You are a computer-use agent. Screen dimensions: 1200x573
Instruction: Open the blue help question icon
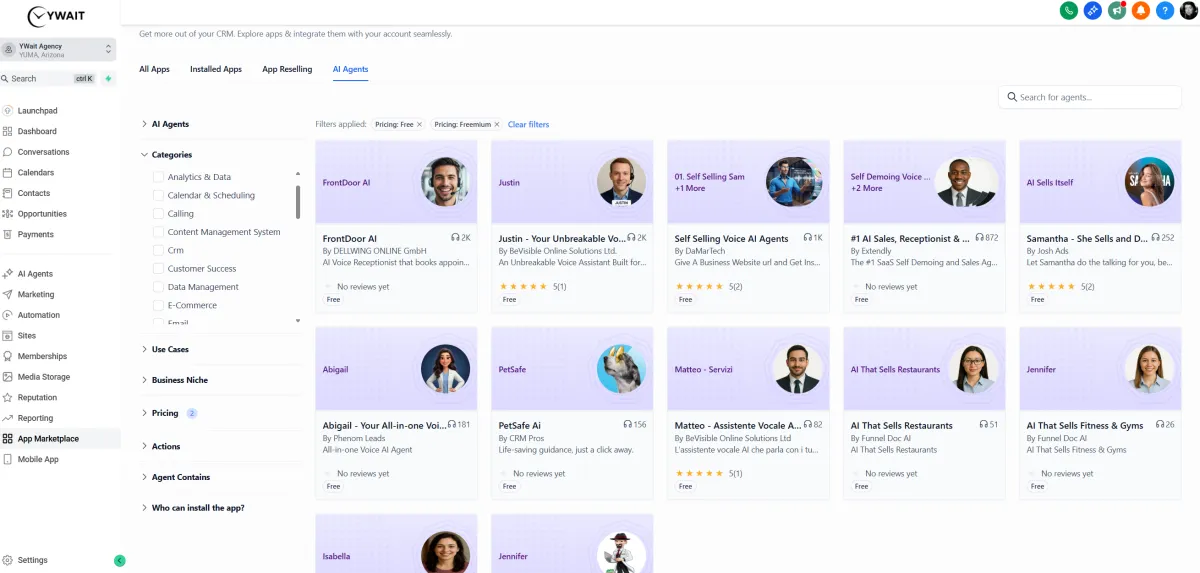point(1164,10)
